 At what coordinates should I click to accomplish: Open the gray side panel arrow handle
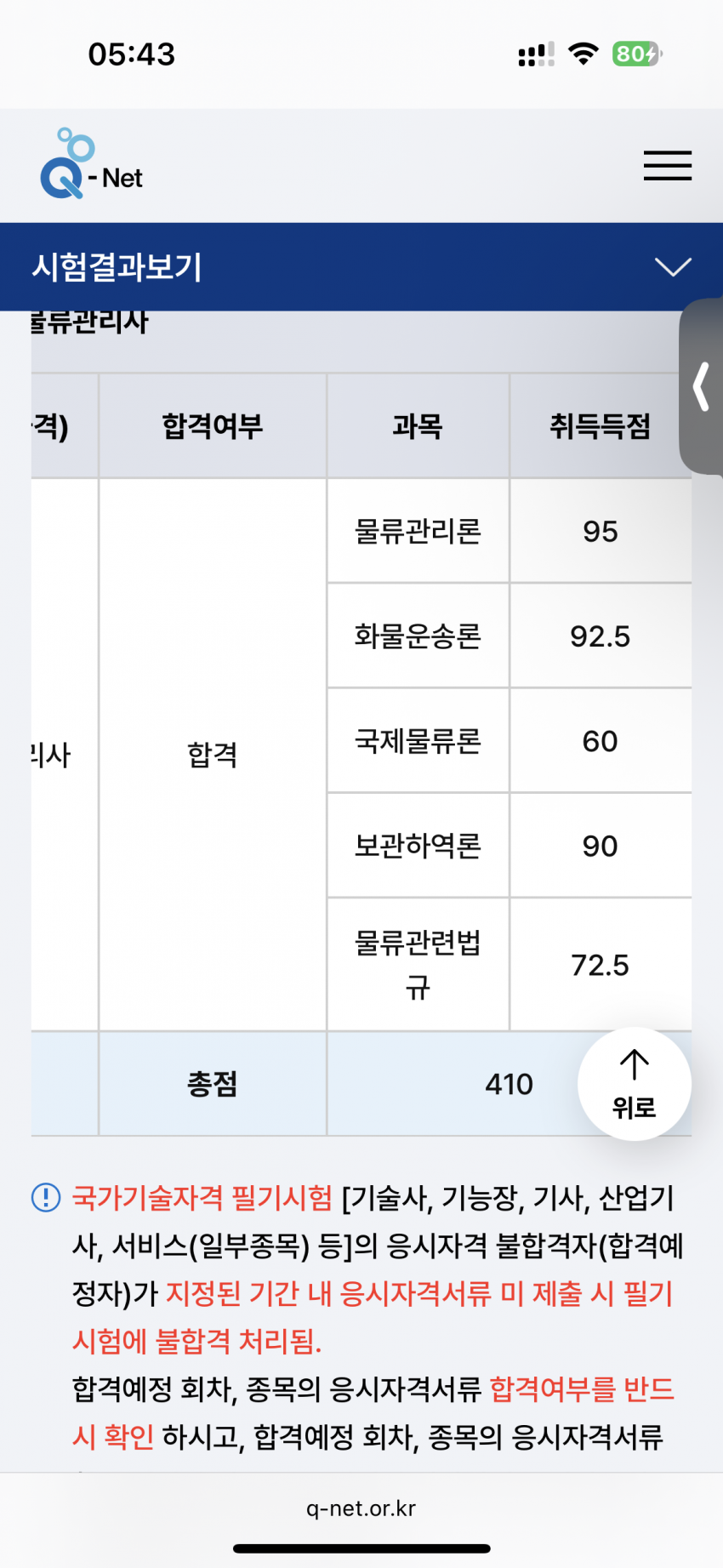coord(701,386)
